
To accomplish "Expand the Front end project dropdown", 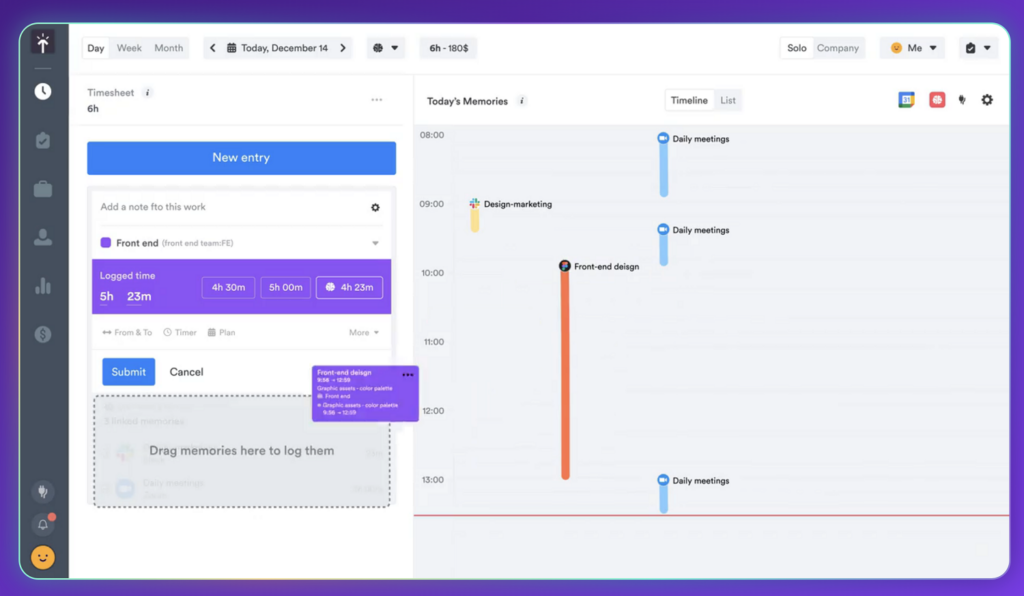I will click(375, 243).
